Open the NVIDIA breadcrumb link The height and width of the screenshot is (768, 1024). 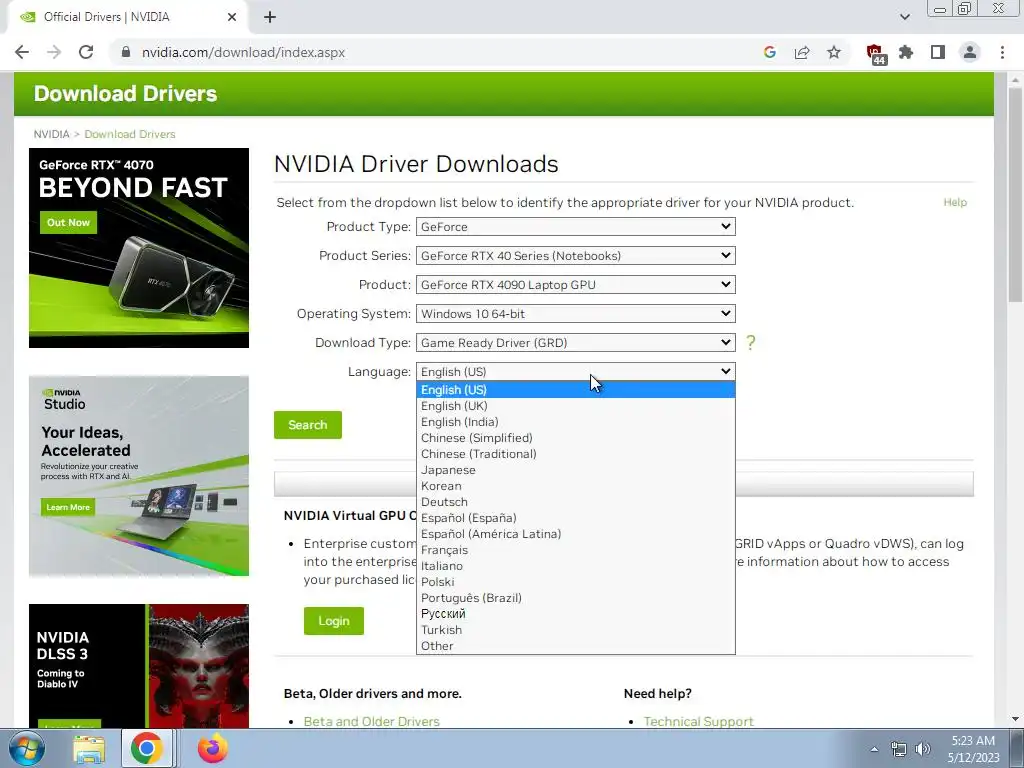pos(52,134)
